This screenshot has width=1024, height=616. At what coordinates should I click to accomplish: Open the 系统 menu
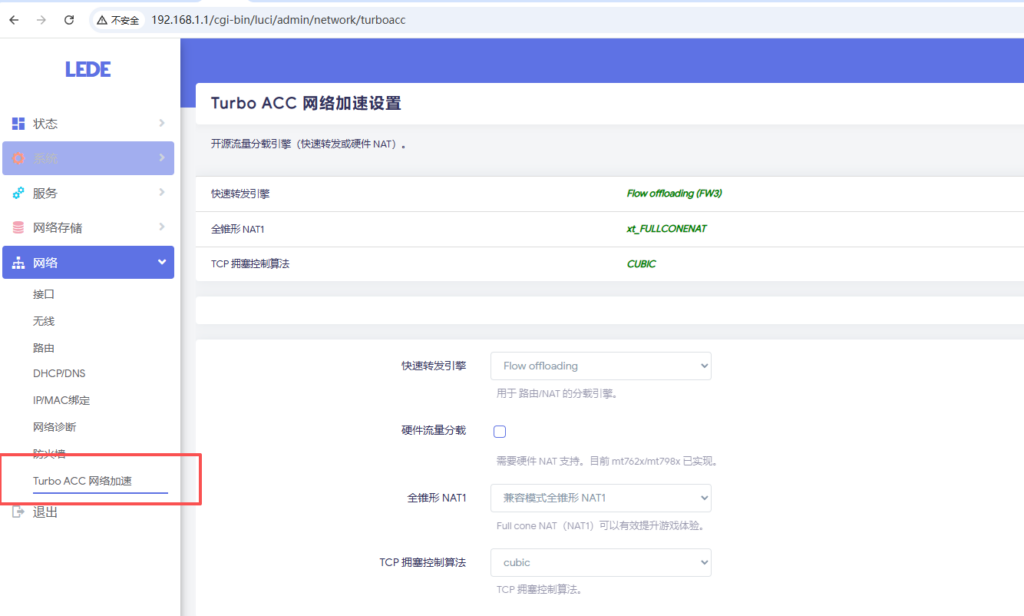(x=88, y=158)
